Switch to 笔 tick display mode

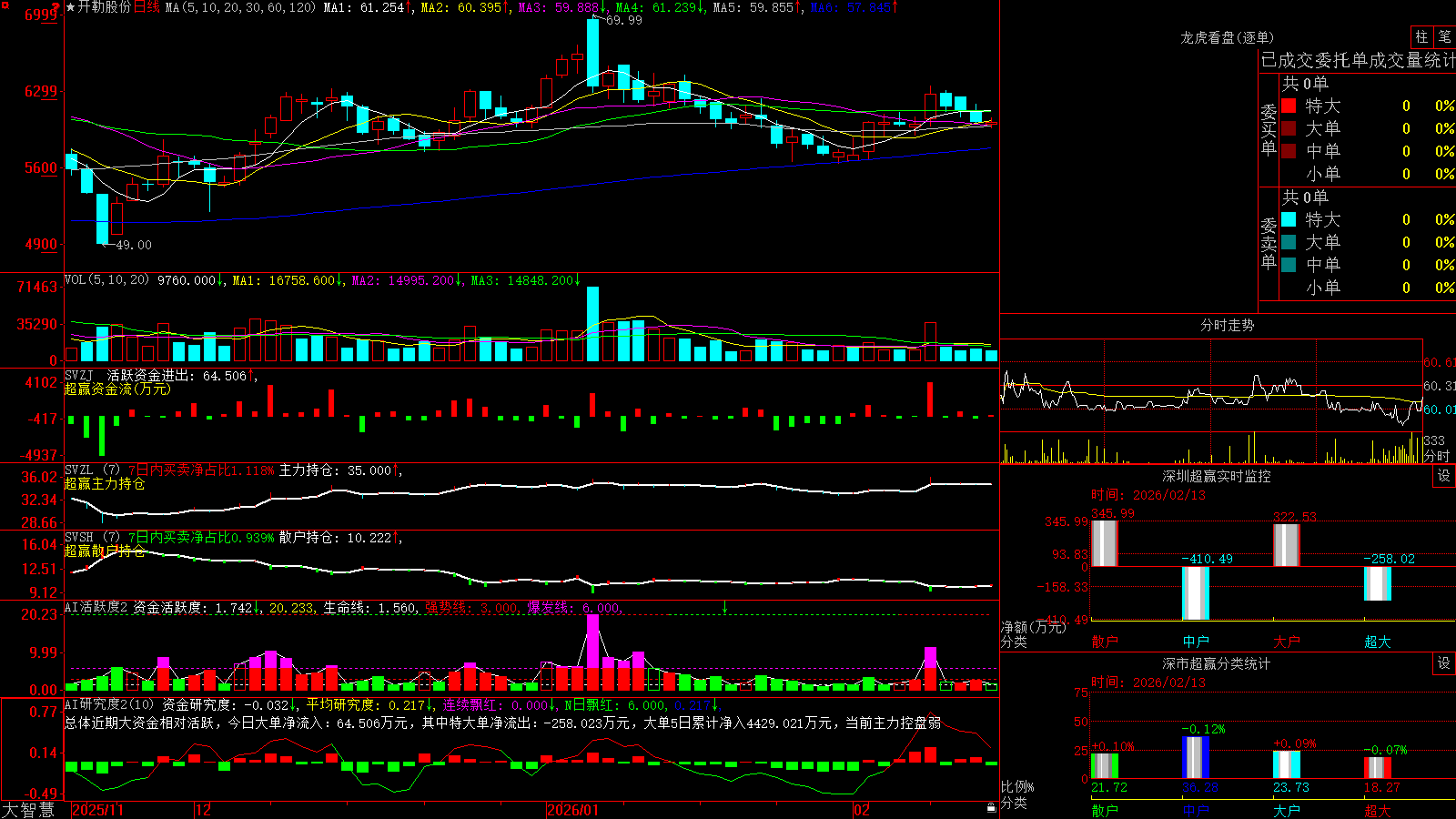(1445, 36)
